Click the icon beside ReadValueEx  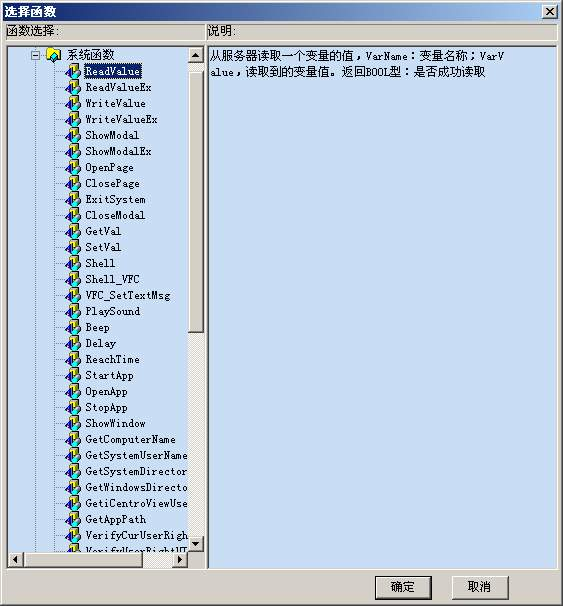click(x=73, y=87)
